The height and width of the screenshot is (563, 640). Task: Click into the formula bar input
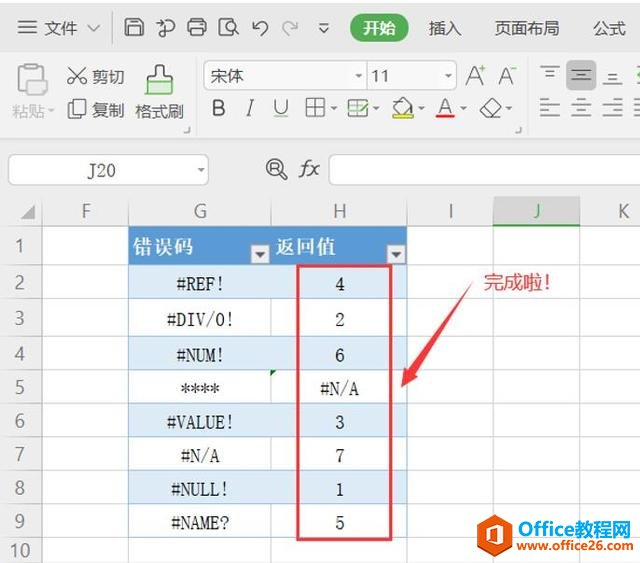484,169
